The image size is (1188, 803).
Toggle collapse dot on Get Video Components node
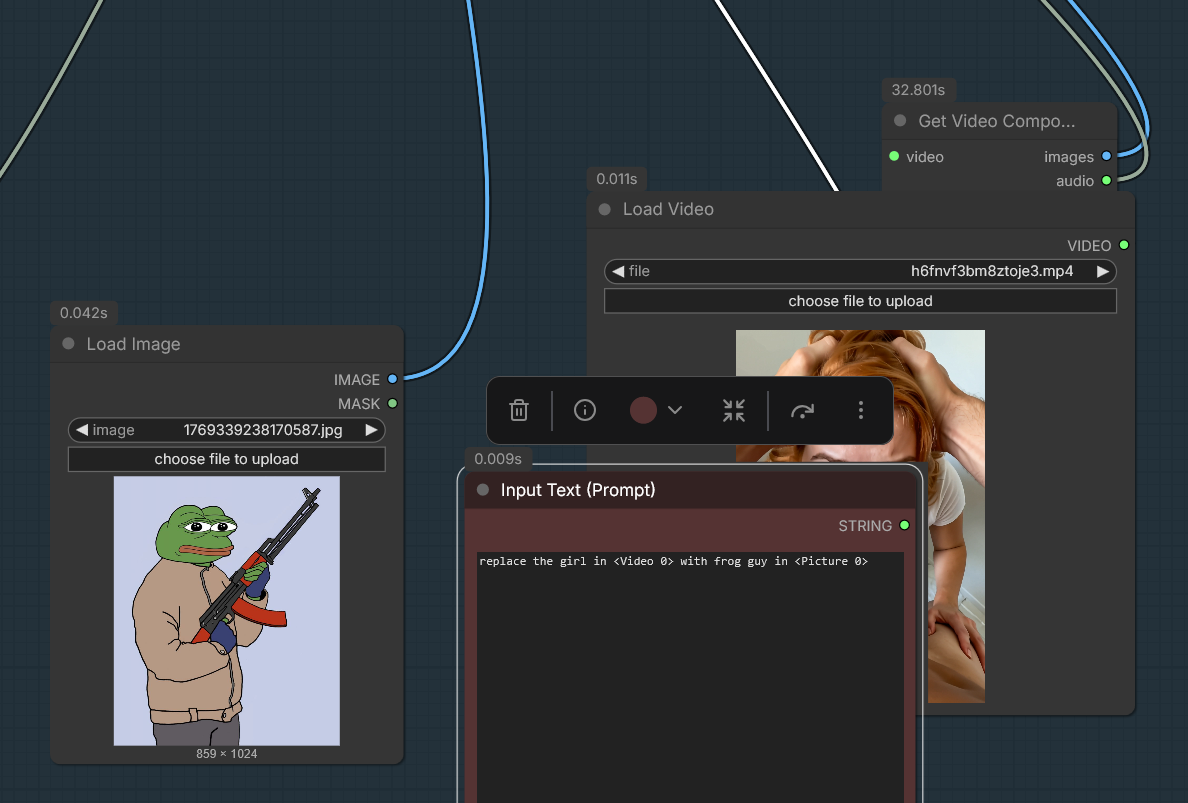[900, 120]
